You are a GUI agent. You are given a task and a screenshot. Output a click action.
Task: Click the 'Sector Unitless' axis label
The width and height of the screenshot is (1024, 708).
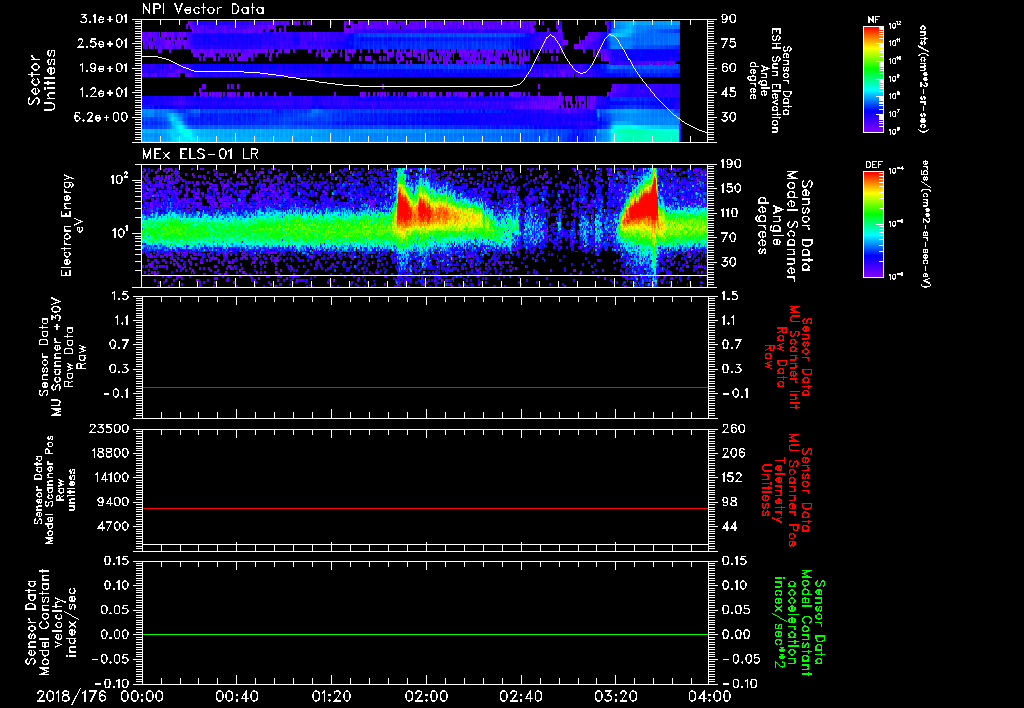[41, 80]
